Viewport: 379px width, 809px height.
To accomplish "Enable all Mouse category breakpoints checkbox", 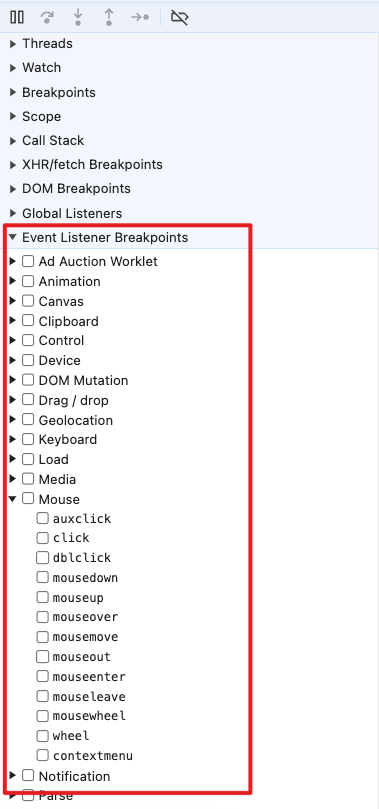I will pos(28,499).
